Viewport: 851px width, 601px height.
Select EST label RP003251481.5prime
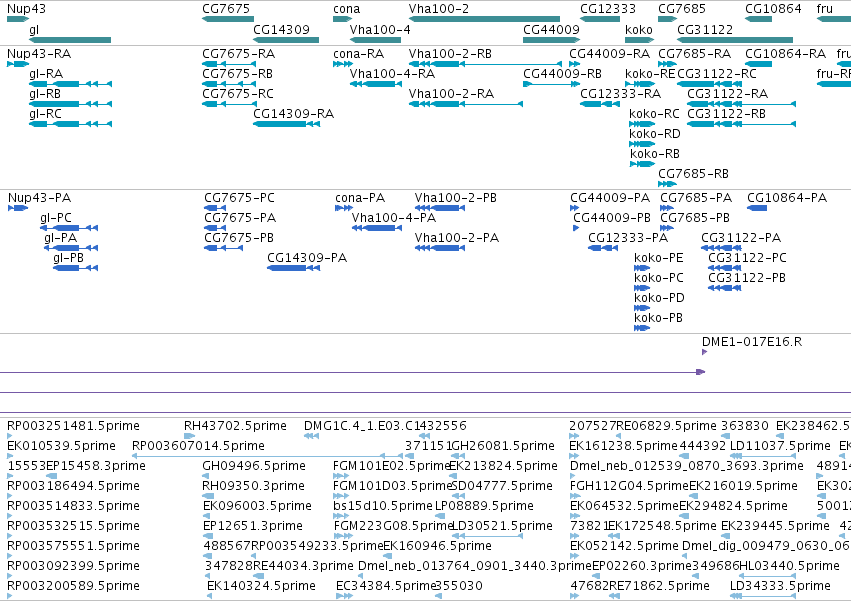pyautogui.click(x=73, y=426)
